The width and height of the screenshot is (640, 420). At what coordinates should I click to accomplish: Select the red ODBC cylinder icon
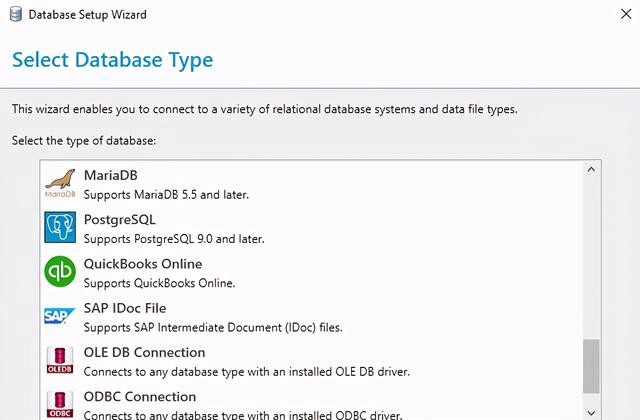point(60,404)
